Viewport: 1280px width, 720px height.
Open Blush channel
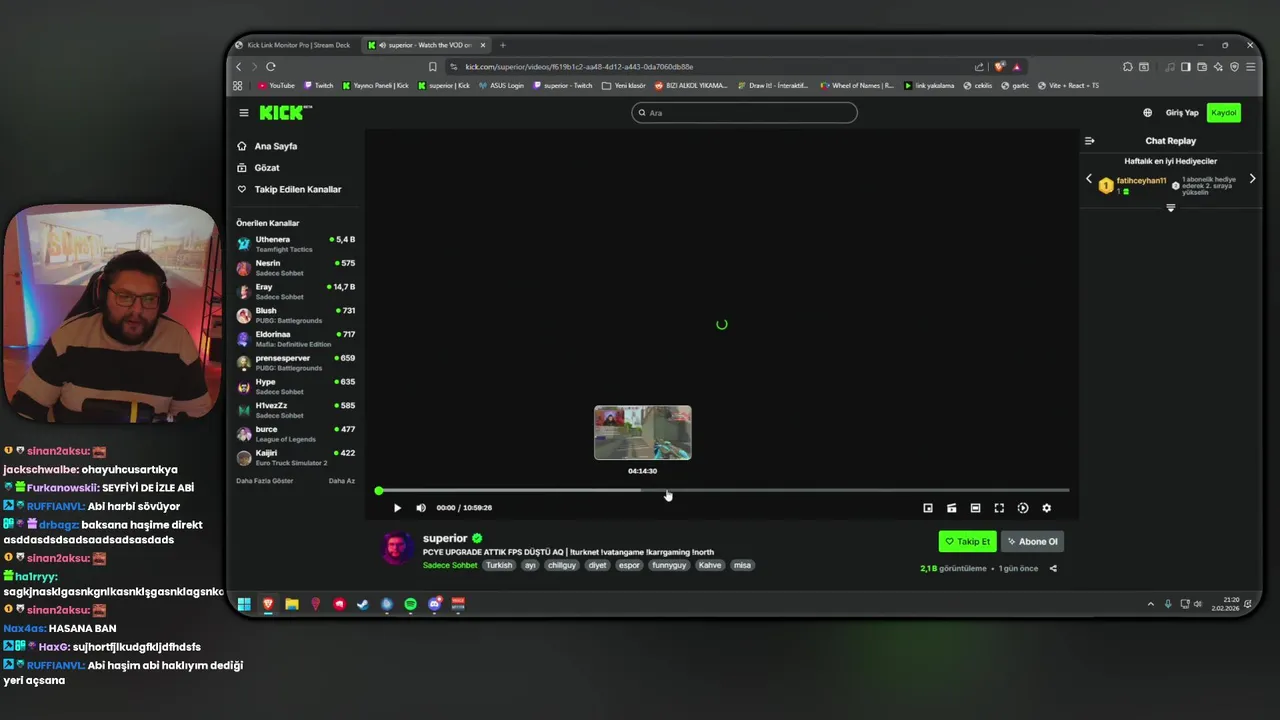tap(296, 315)
